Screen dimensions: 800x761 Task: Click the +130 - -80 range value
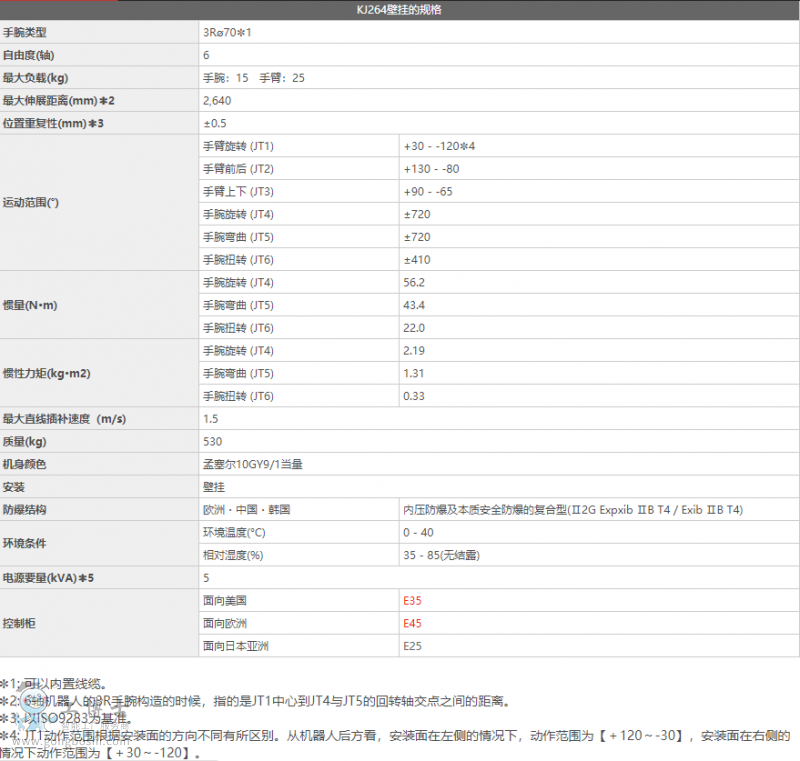point(431,169)
